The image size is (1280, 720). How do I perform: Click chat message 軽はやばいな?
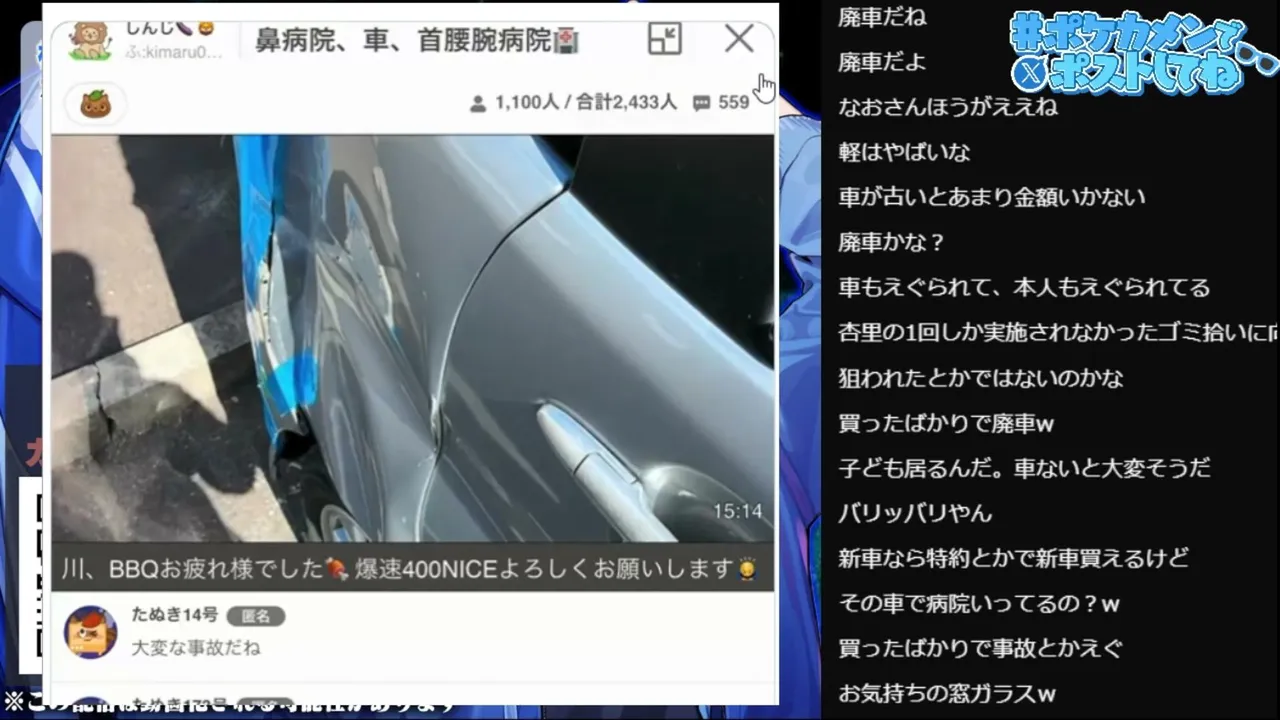click(x=904, y=152)
